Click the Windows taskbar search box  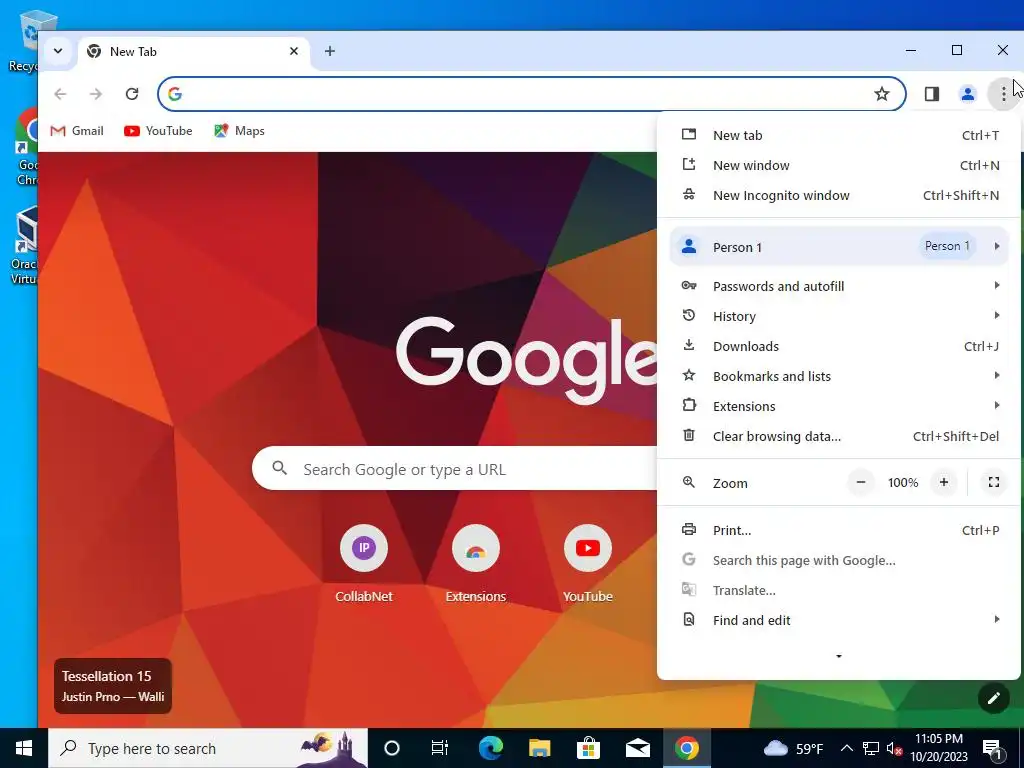pyautogui.click(x=208, y=748)
